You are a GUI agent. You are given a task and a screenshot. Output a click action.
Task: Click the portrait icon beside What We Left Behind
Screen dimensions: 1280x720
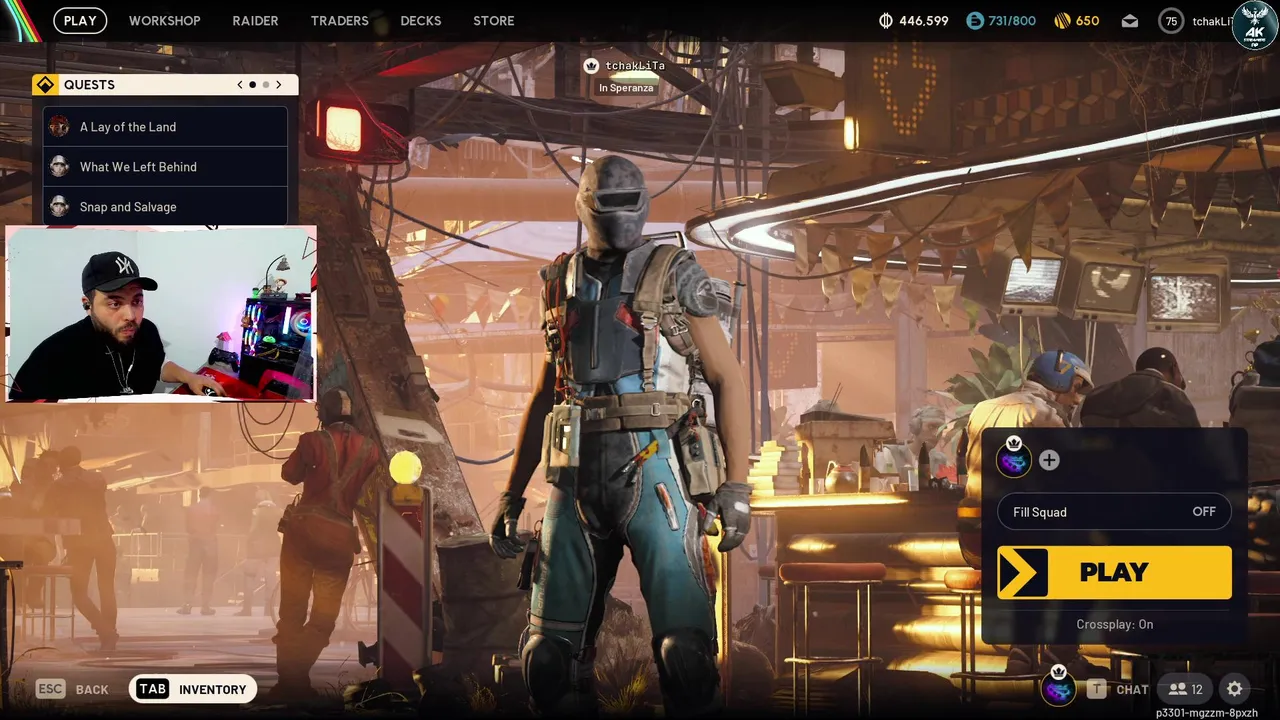pos(59,166)
